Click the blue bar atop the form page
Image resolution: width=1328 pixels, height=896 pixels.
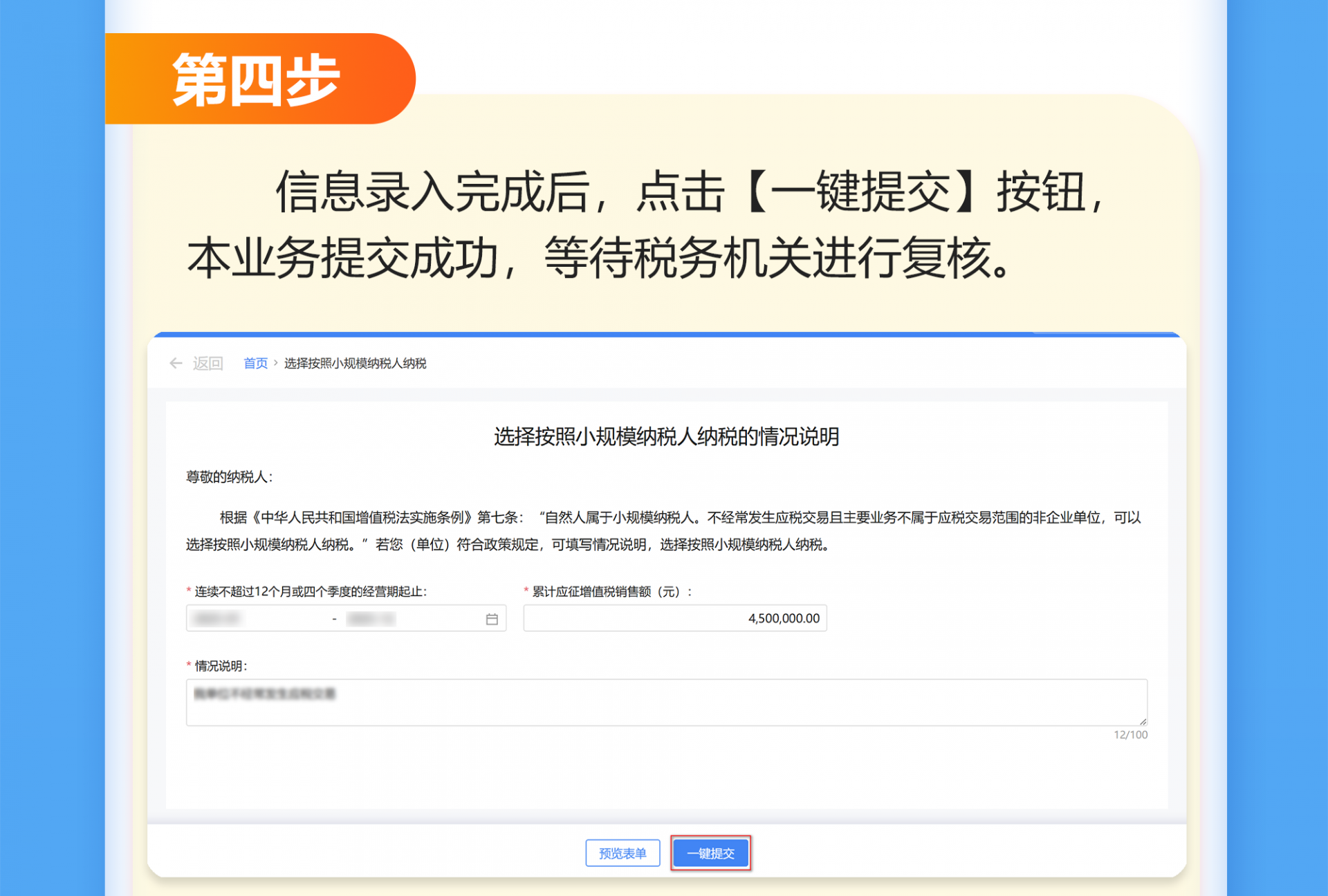[x=664, y=335]
